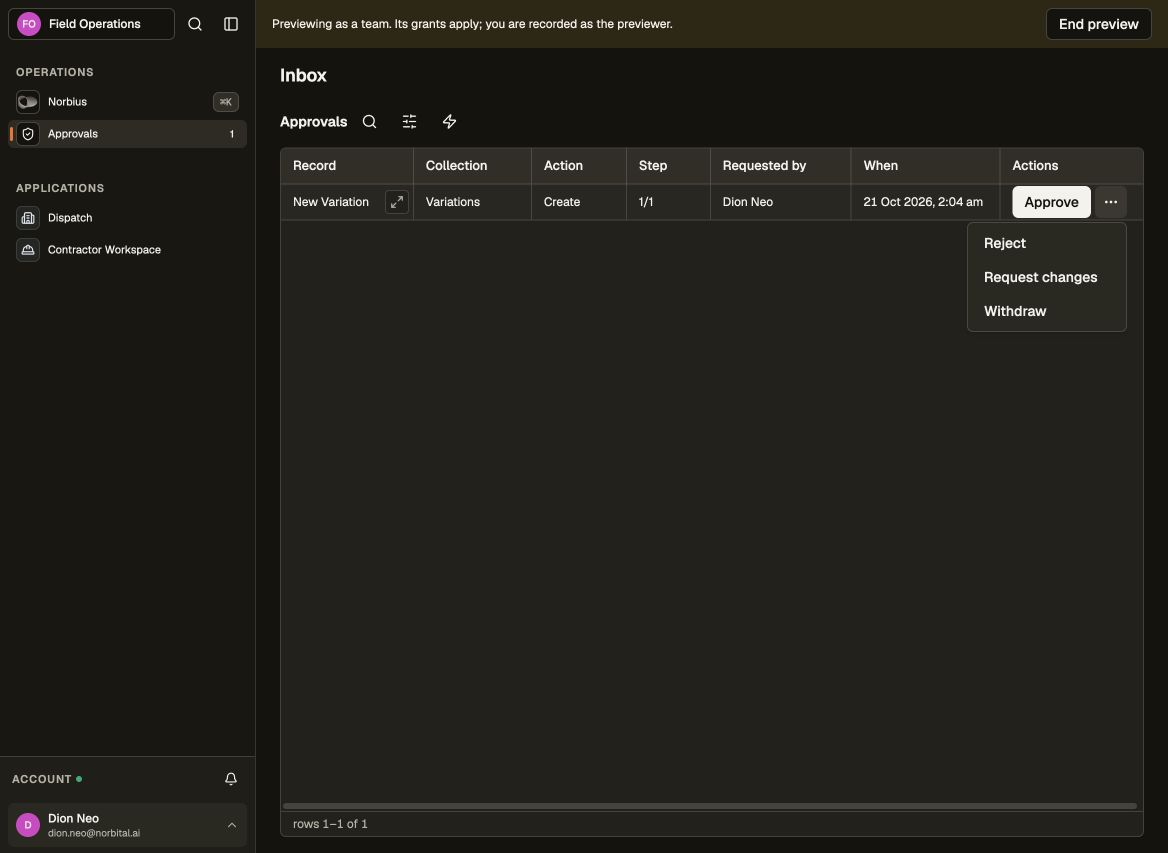Click the End preview button
Screen dimensions: 1168x853
1099,24
